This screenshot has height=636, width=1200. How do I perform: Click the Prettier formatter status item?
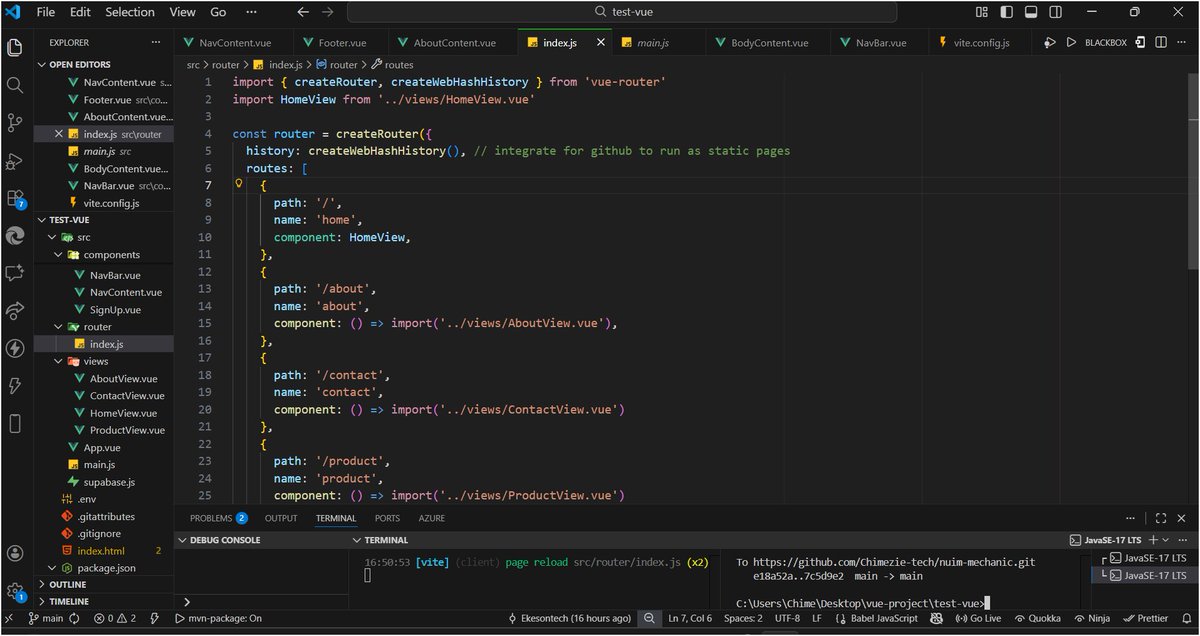(x=1146, y=618)
